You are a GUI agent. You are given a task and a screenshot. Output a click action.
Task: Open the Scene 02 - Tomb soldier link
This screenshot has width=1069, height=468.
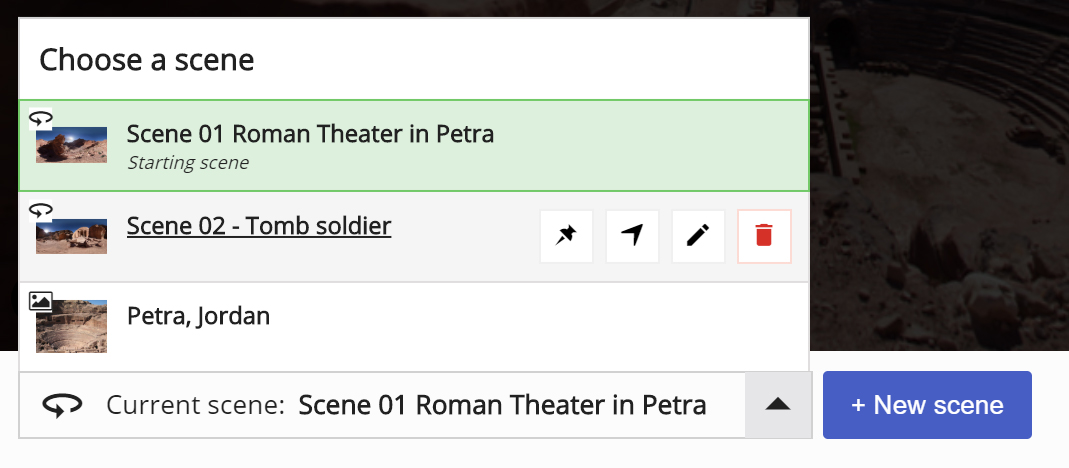pyautogui.click(x=259, y=226)
